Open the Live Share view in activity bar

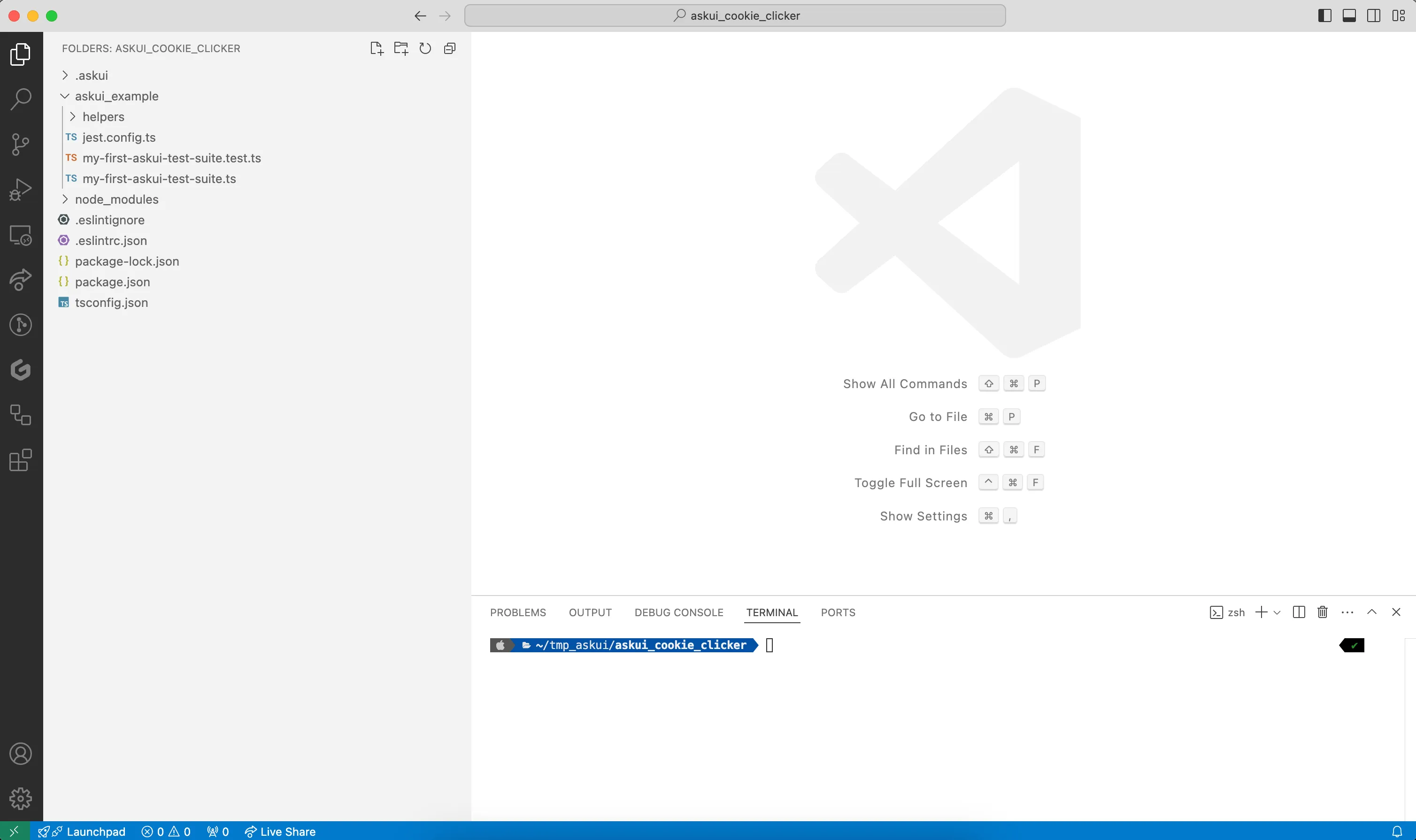click(21, 280)
